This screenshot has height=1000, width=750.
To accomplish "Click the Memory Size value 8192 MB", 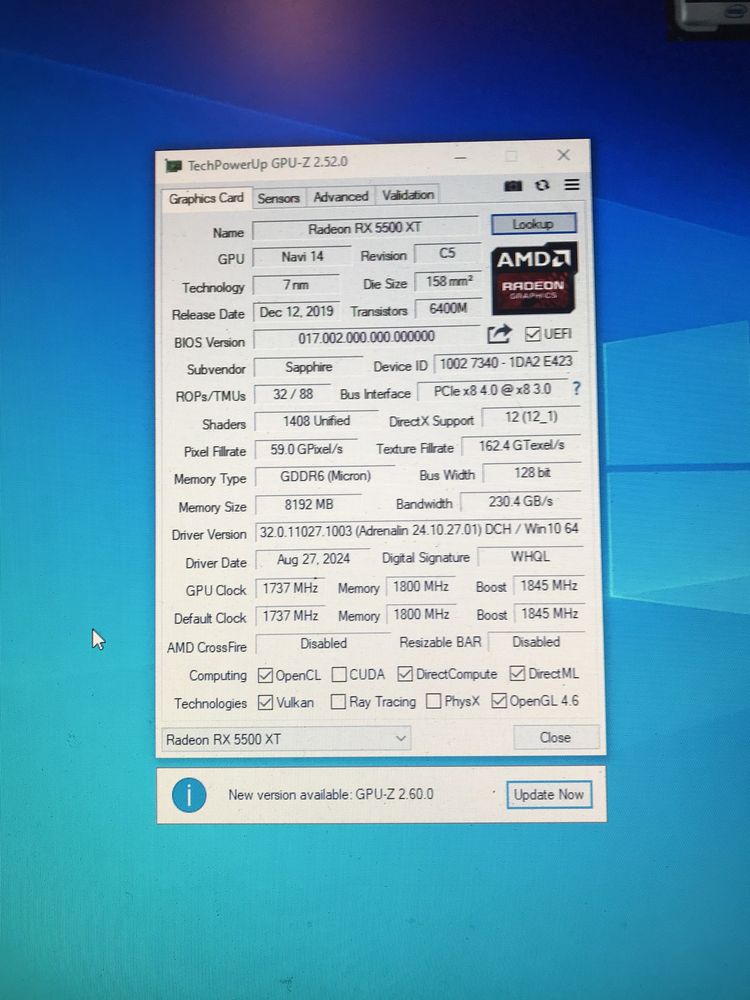I will tap(309, 504).
